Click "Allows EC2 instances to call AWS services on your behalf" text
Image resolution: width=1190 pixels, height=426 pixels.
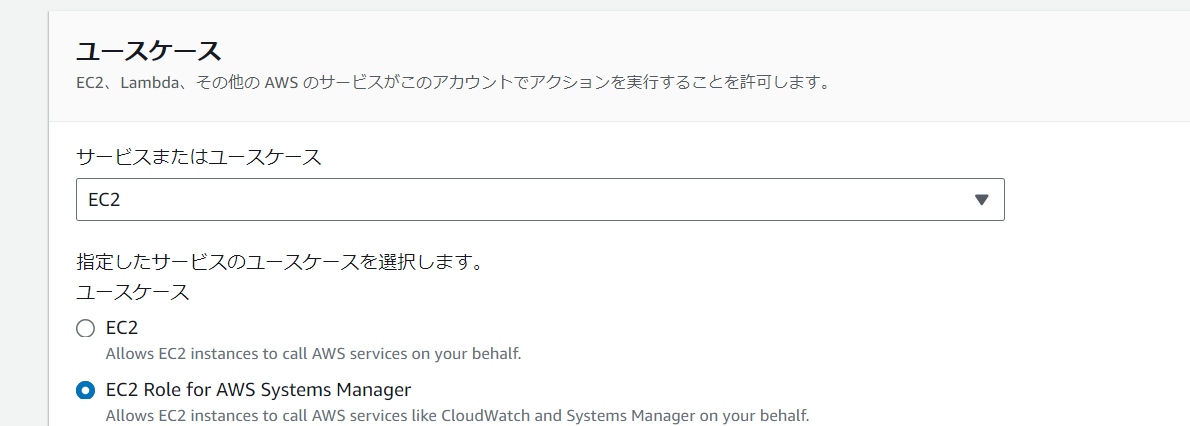tap(313, 353)
